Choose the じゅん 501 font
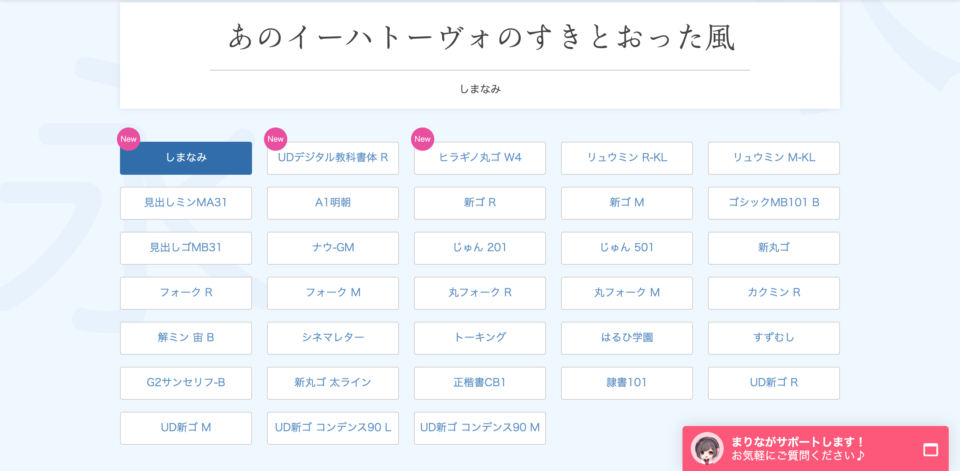Image resolution: width=960 pixels, height=471 pixels. click(627, 248)
